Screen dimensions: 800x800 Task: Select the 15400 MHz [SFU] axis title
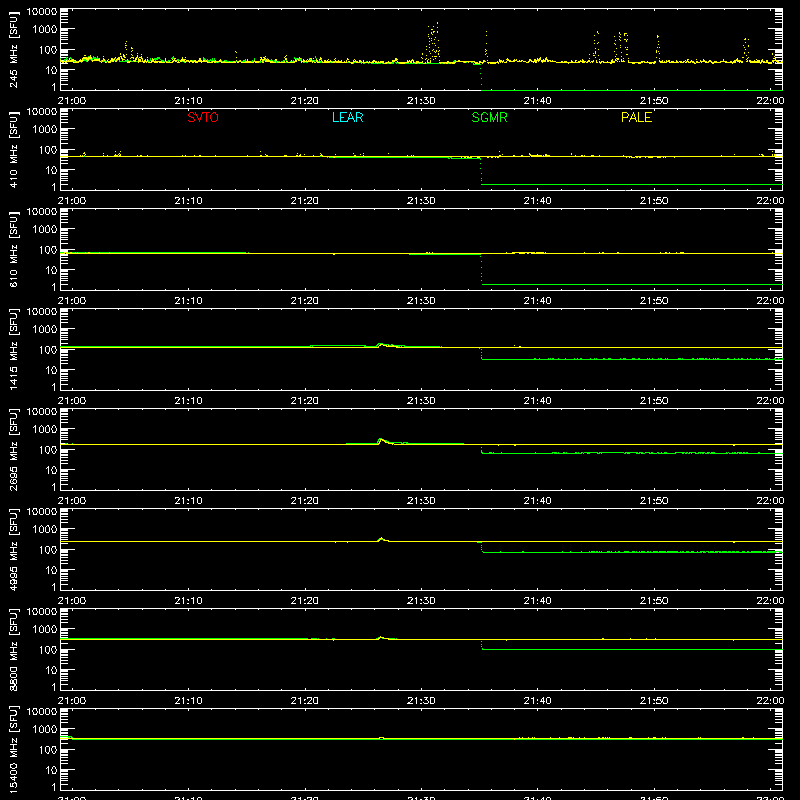point(13,749)
